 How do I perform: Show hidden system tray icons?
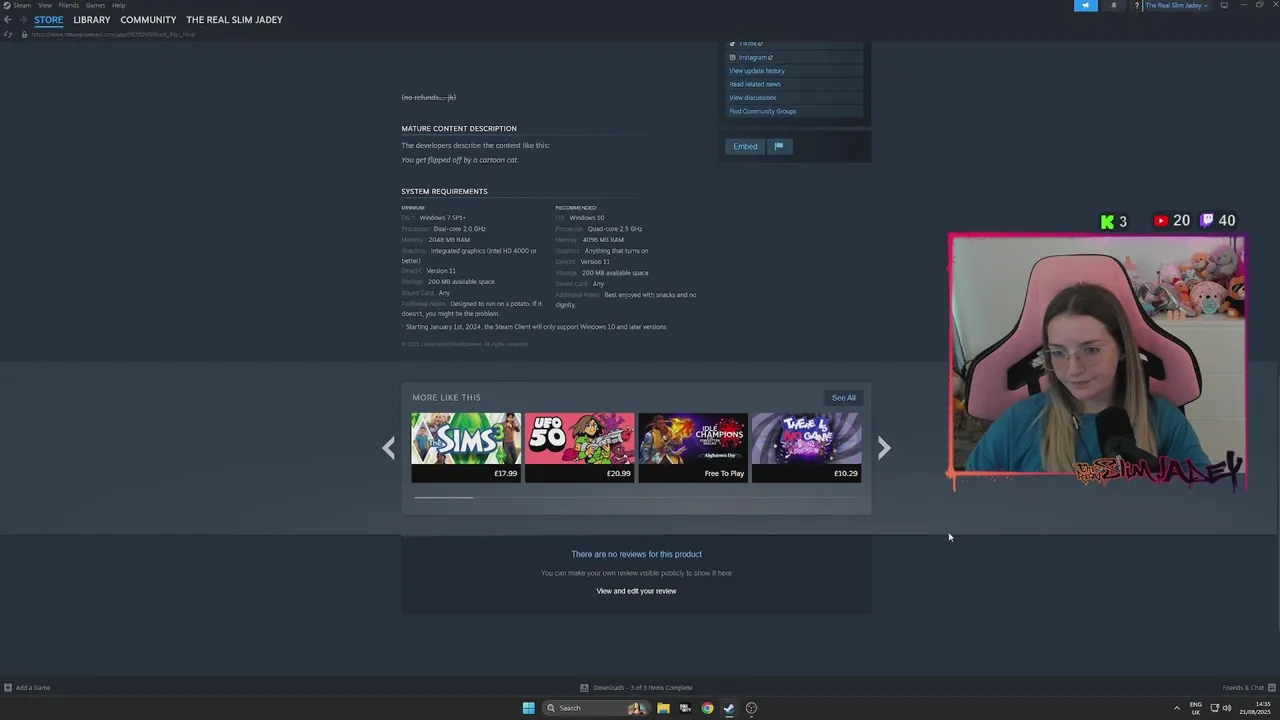1176,708
